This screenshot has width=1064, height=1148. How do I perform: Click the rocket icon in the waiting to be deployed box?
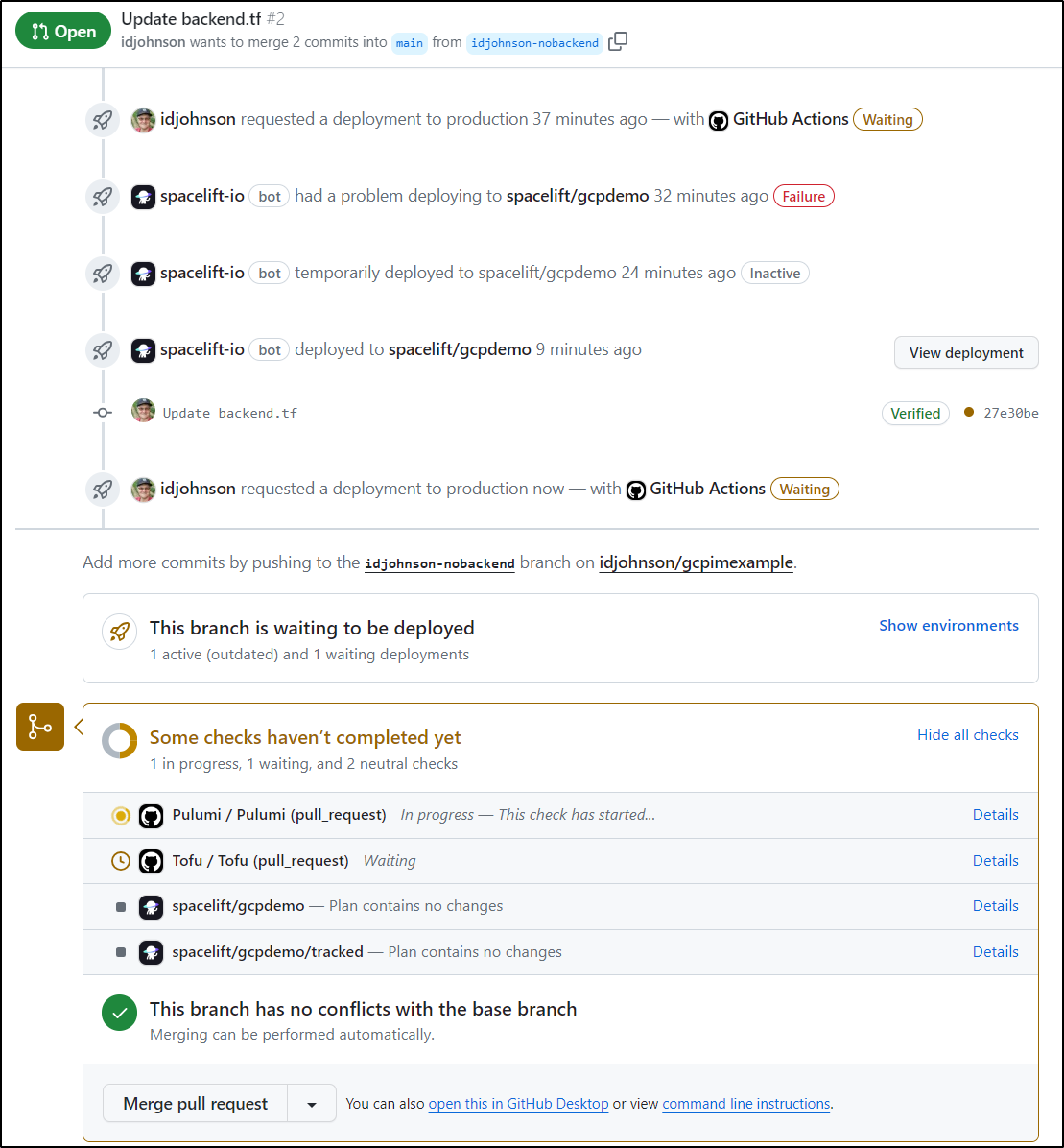point(120,632)
